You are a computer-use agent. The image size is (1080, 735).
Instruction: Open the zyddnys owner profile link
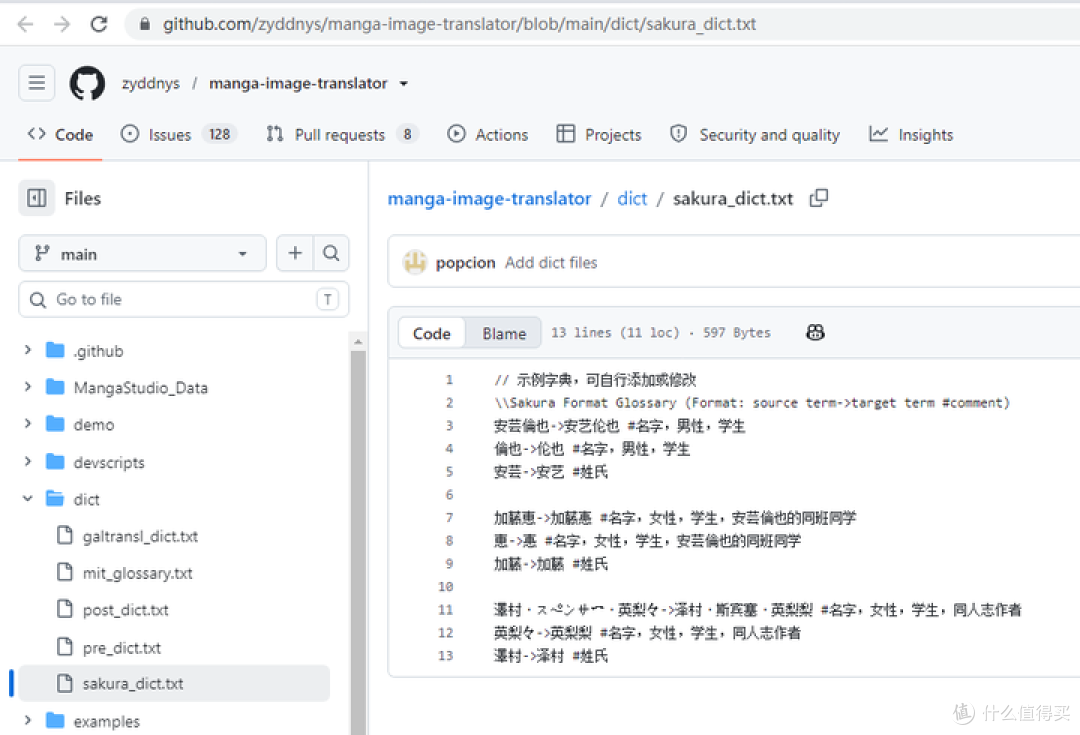click(150, 83)
